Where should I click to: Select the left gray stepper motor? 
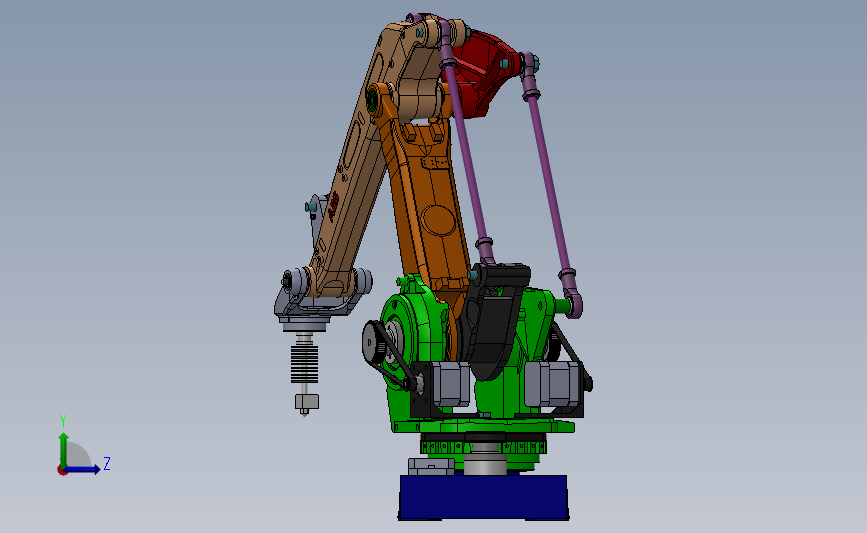pyautogui.click(x=450, y=384)
